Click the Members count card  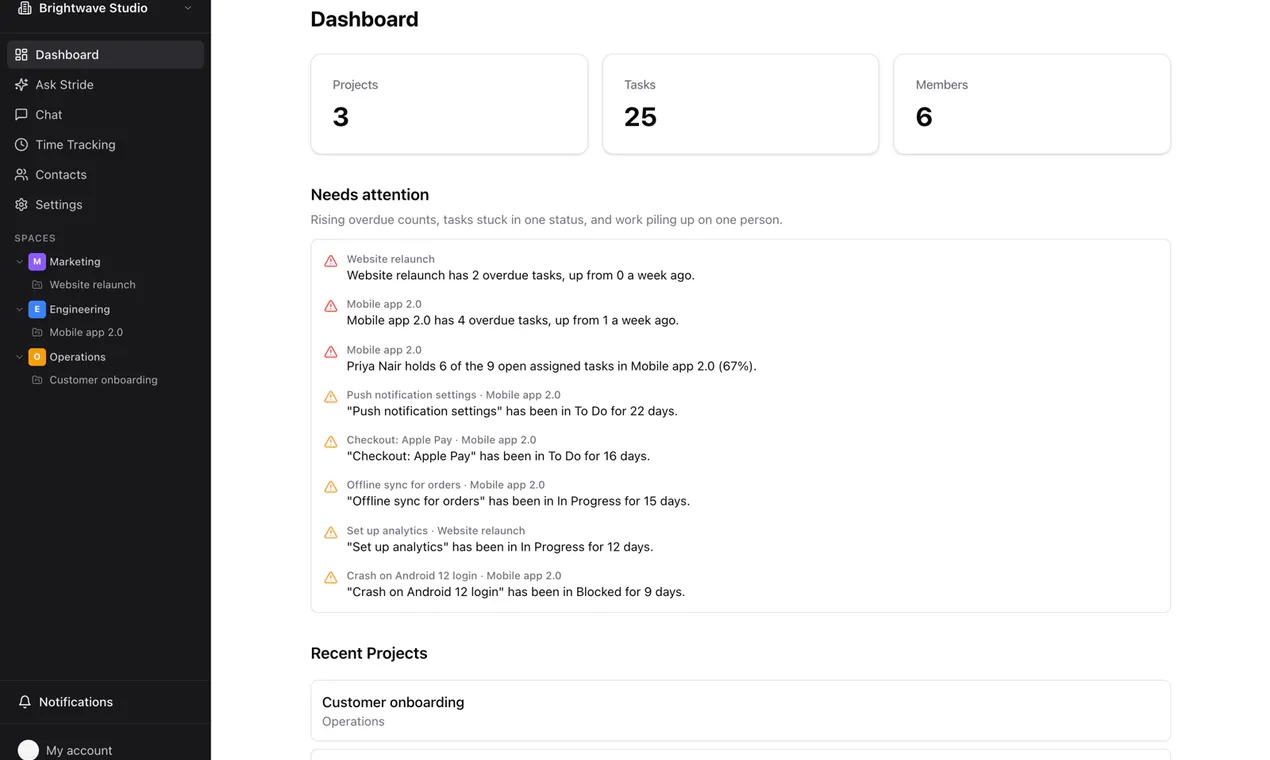(1032, 104)
